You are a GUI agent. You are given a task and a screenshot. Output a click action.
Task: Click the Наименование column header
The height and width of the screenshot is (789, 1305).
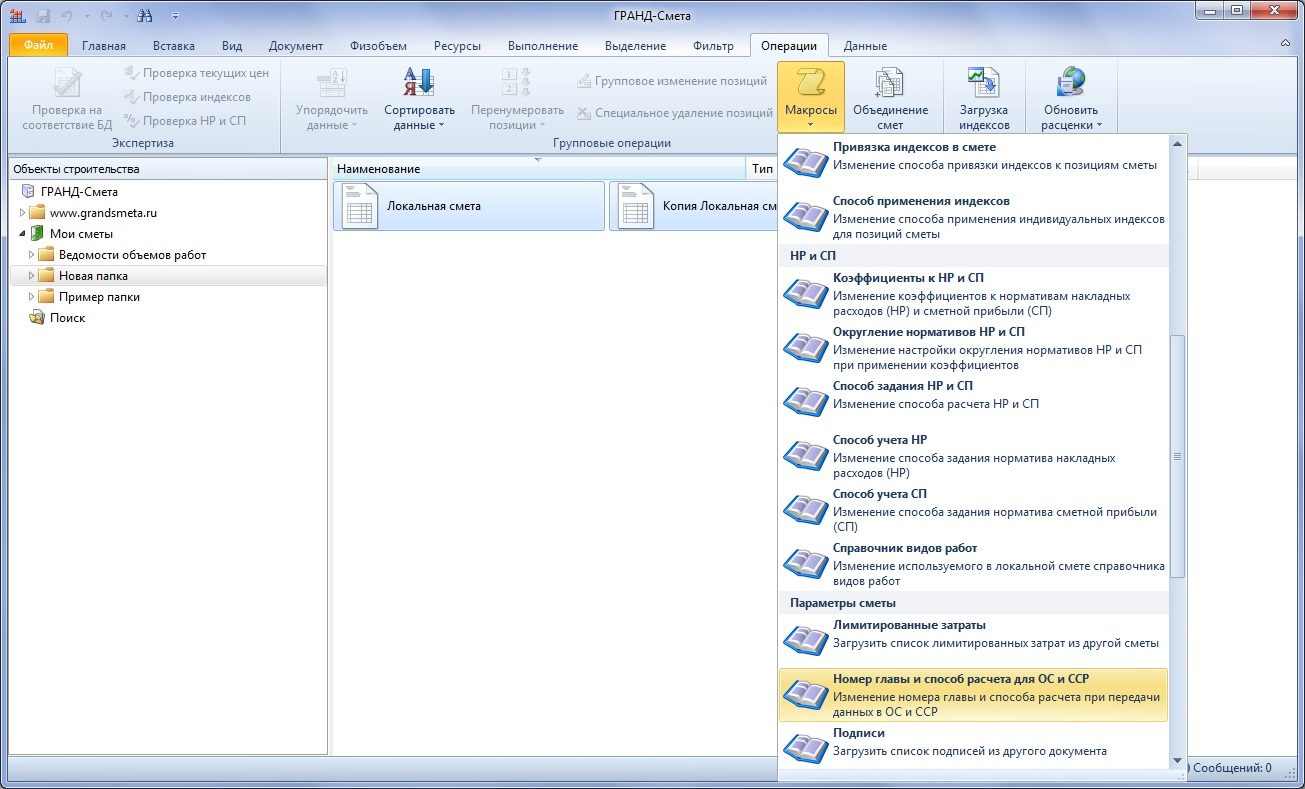point(540,169)
